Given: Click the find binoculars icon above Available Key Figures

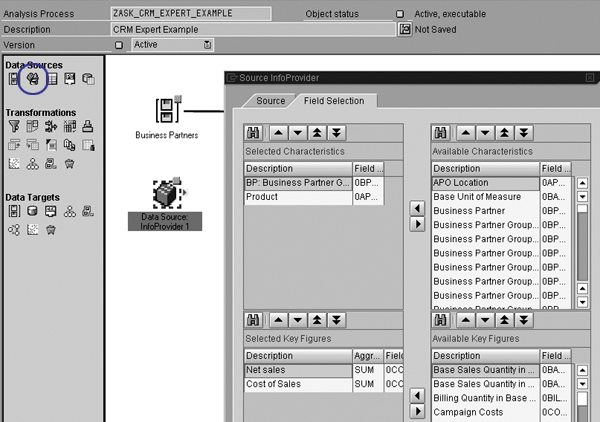Looking at the screenshot, I should (442, 319).
